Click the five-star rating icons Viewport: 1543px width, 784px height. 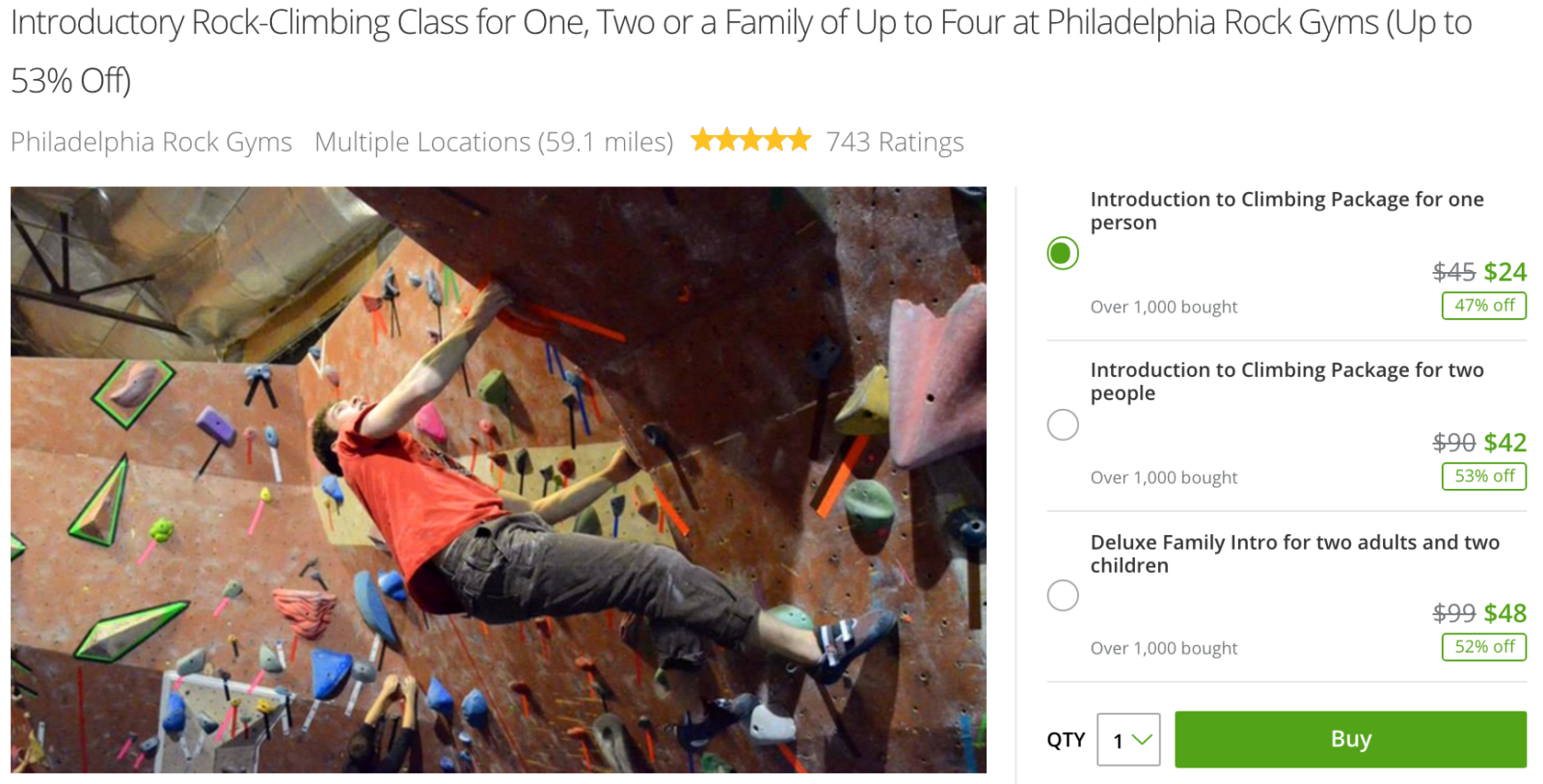[x=750, y=141]
